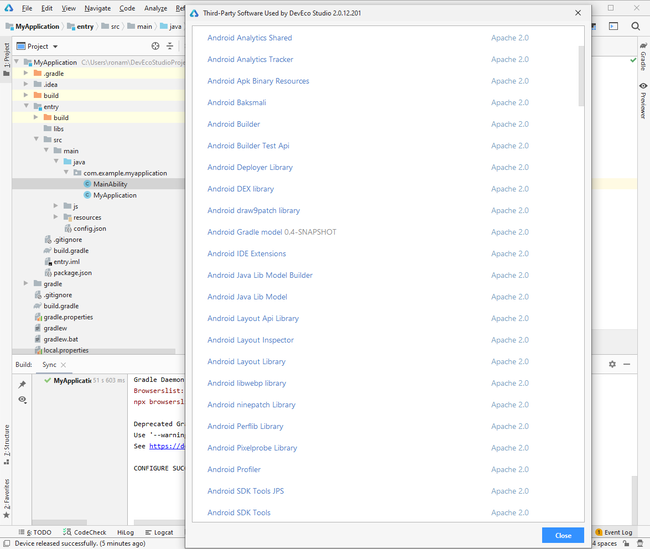
Task: Open the 2: Favorites side tab
Action: coord(6,498)
